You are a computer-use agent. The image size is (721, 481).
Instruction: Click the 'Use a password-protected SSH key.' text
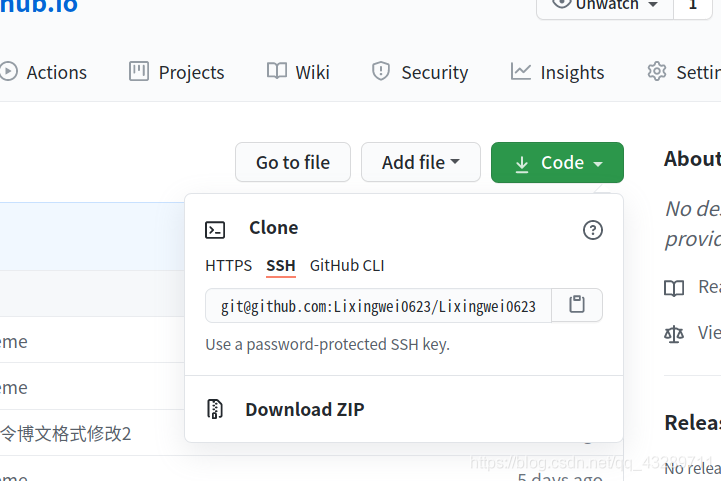coord(327,344)
